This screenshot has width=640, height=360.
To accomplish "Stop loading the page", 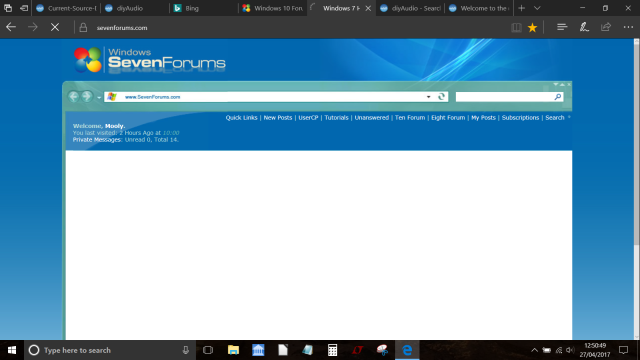I will (x=55, y=27).
